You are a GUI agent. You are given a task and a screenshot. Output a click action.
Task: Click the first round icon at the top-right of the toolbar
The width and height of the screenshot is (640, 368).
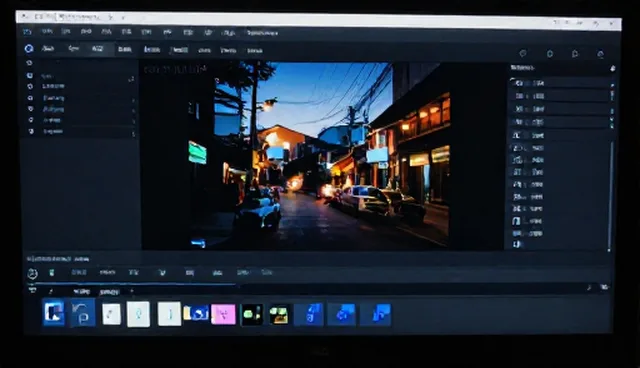pos(523,53)
